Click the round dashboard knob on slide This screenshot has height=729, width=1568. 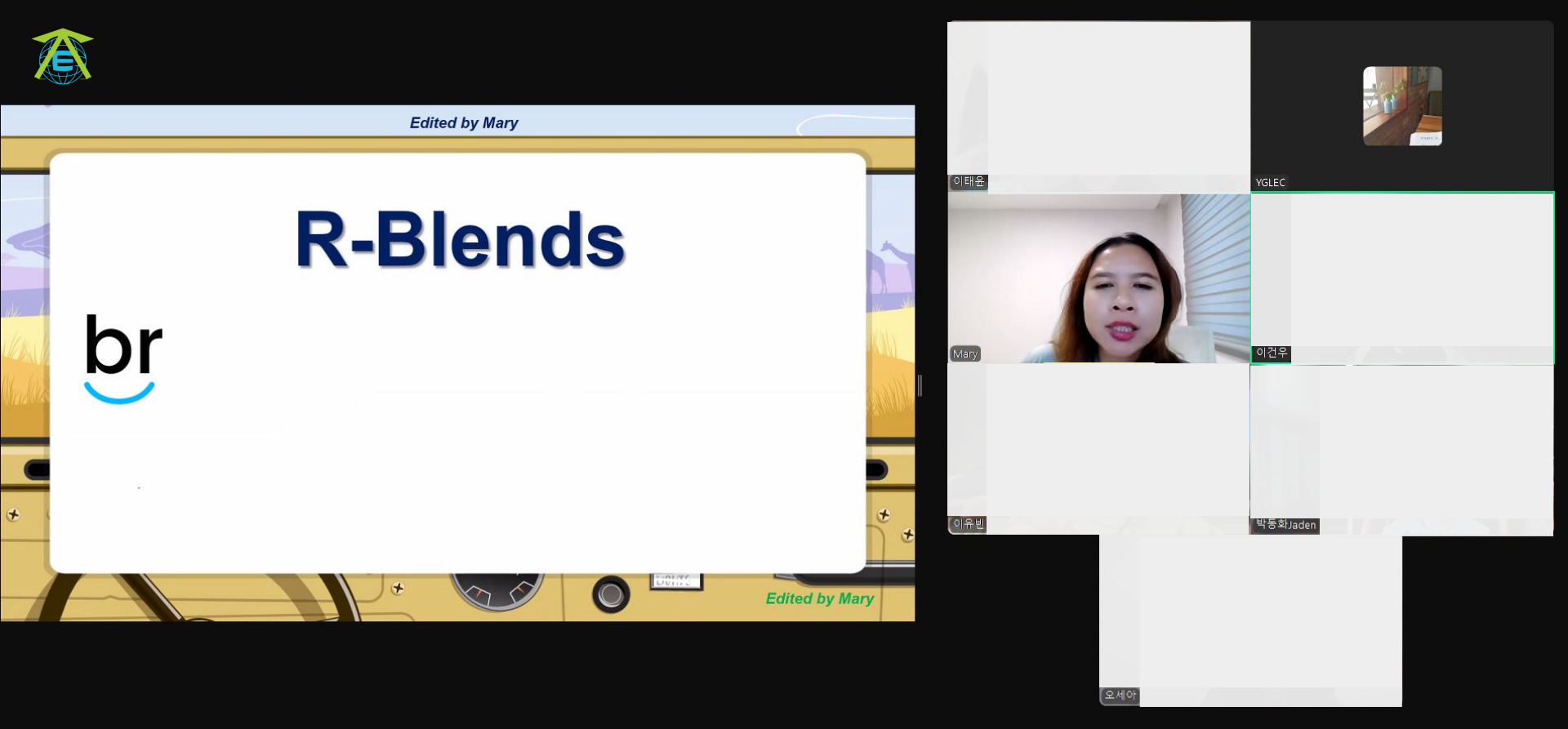[611, 595]
